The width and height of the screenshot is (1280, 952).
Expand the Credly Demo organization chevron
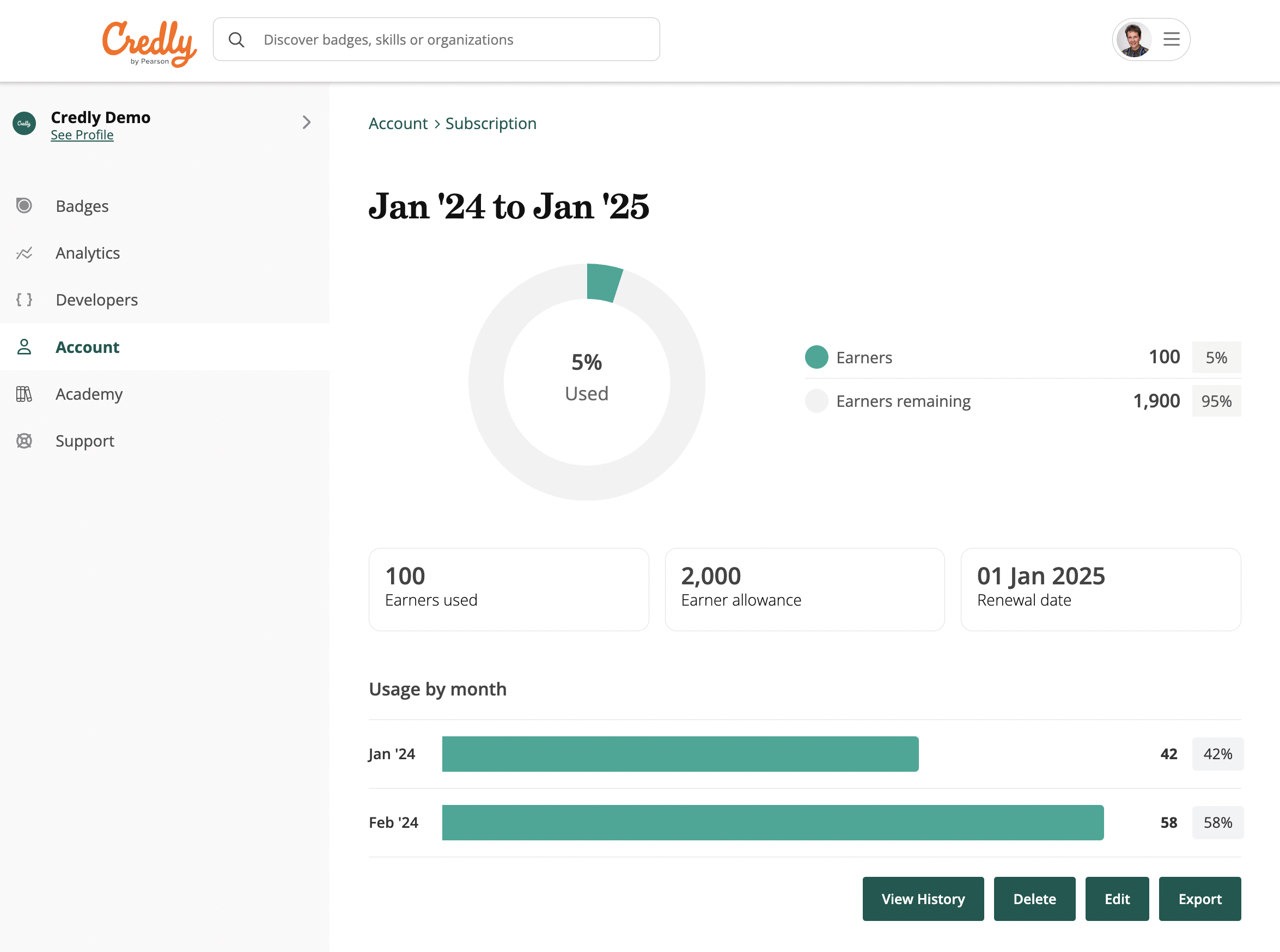point(307,122)
